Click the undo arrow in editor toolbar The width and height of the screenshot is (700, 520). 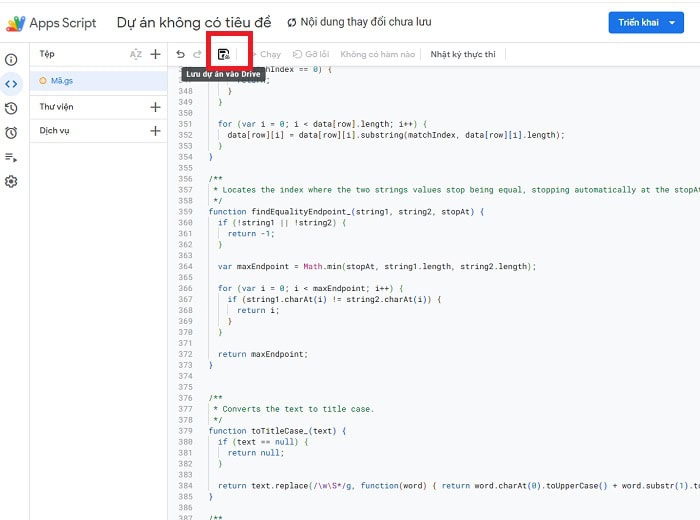coord(180,54)
